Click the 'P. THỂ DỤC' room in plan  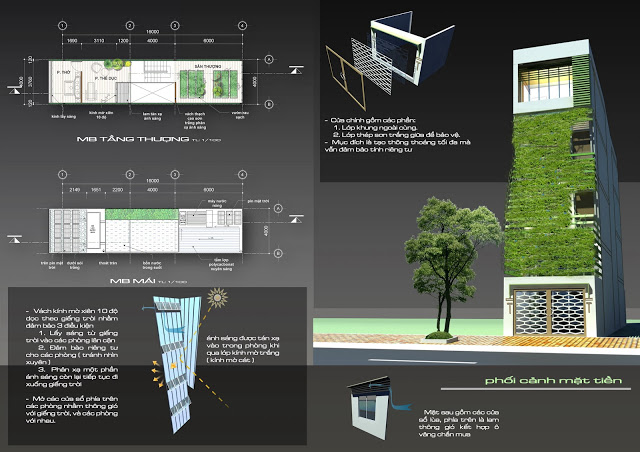click(100, 80)
